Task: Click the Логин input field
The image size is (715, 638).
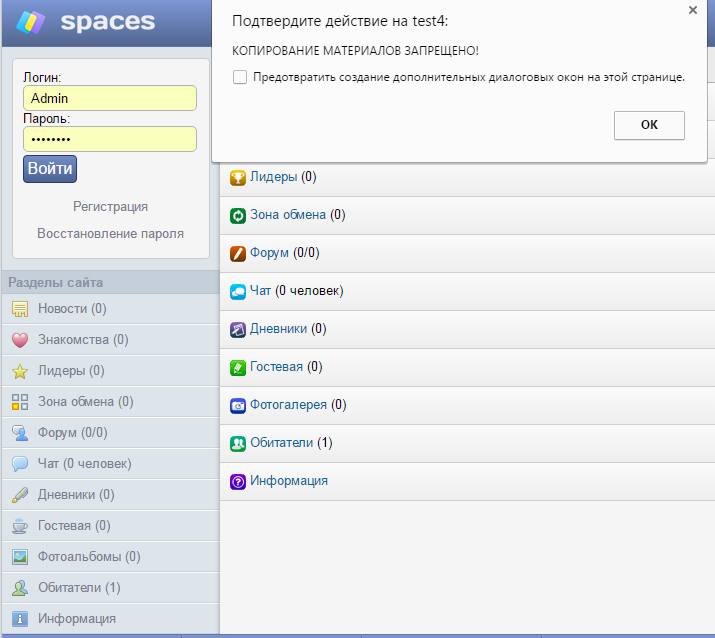Action: (x=109, y=98)
